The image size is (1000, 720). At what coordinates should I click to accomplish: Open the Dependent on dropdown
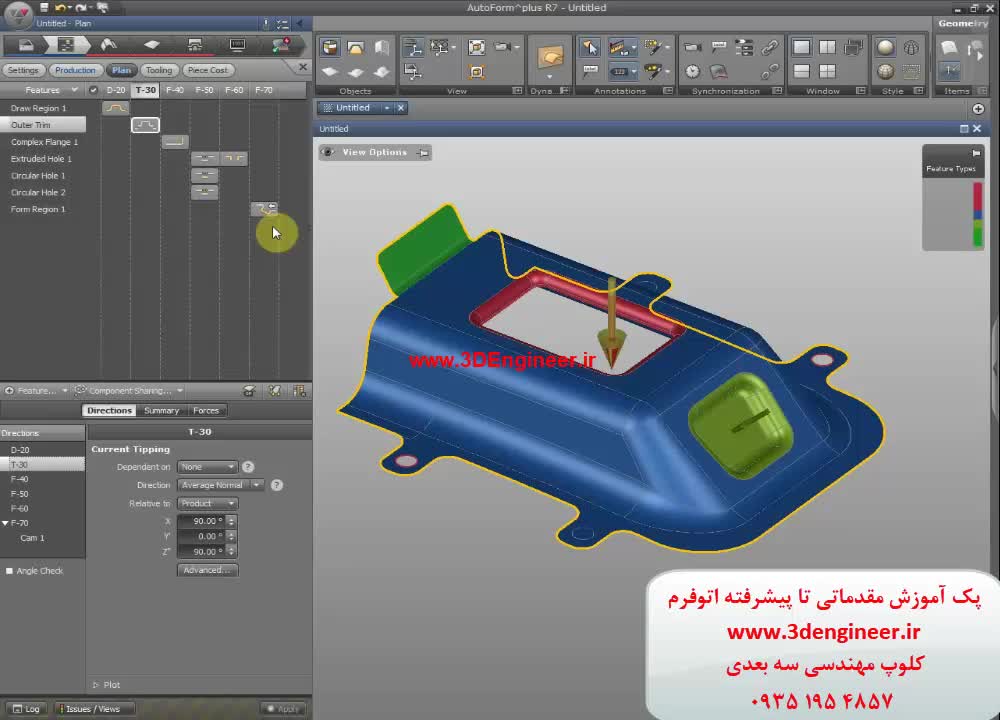[x=207, y=467]
